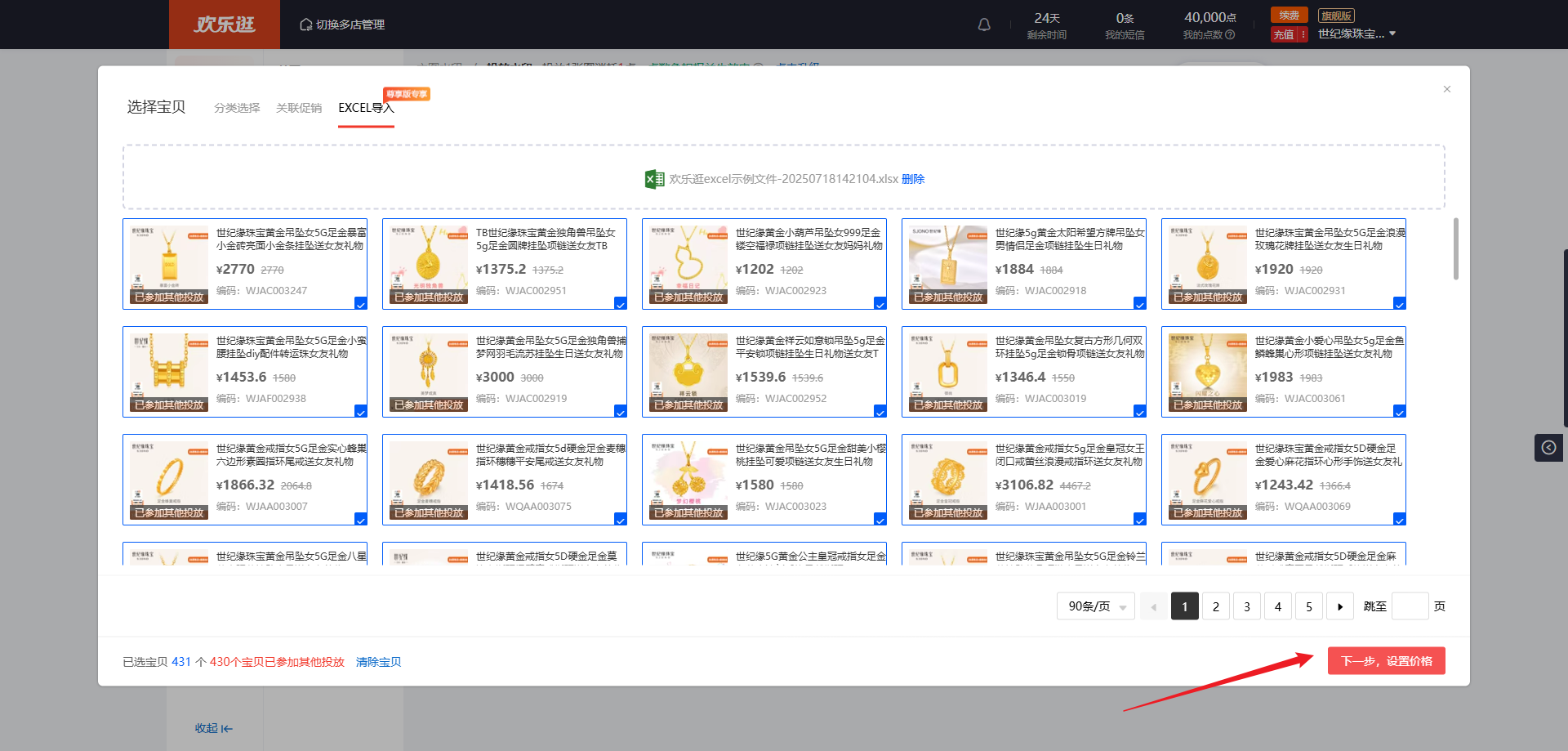Click the multi-store management headset icon
Image resolution: width=1568 pixels, height=751 pixels.
[306, 25]
